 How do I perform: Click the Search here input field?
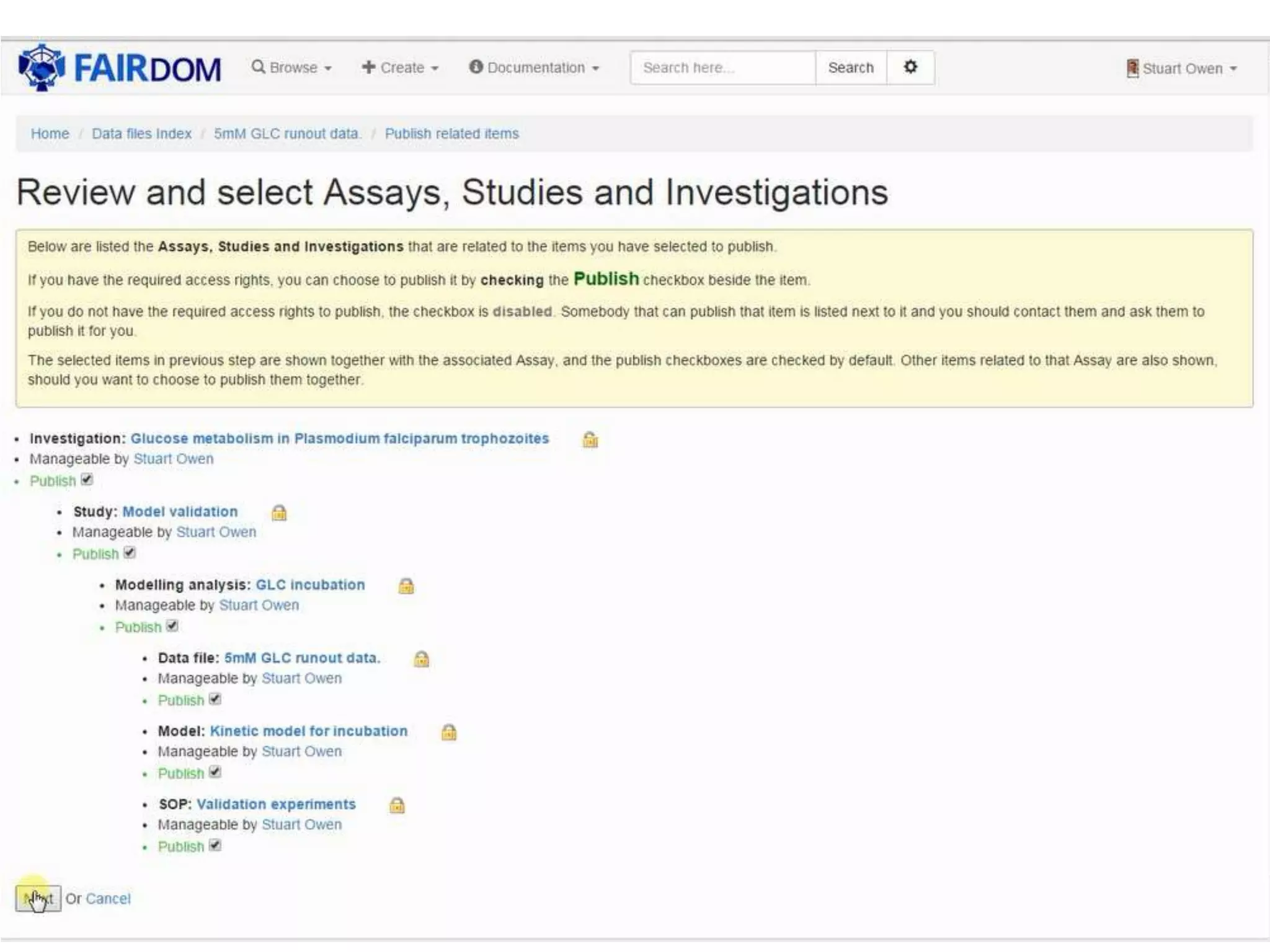722,68
